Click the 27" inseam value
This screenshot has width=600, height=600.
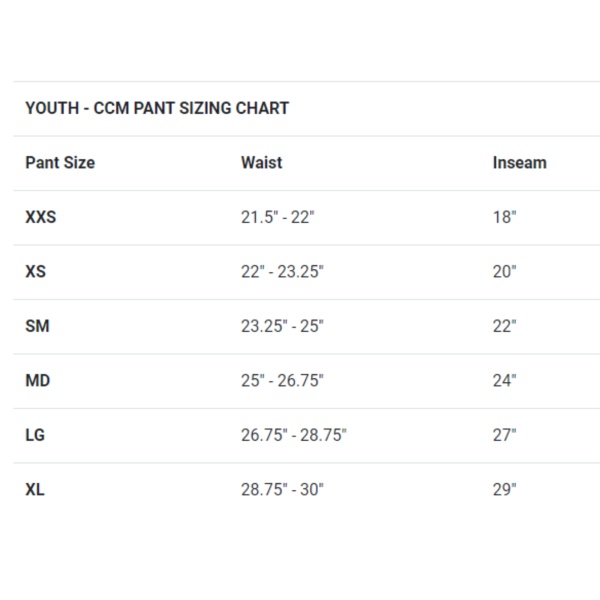tap(504, 435)
